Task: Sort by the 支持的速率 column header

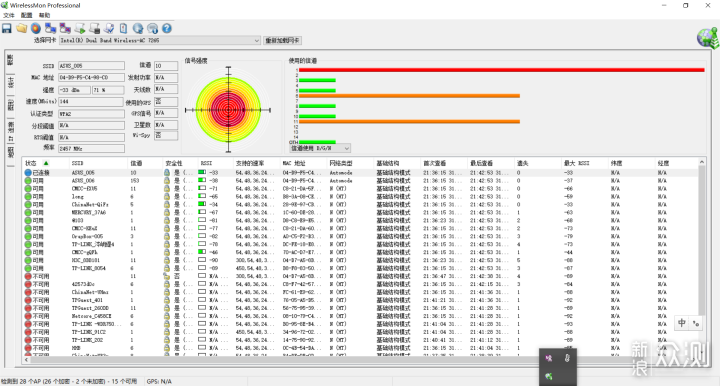Action: pyautogui.click(x=256, y=163)
